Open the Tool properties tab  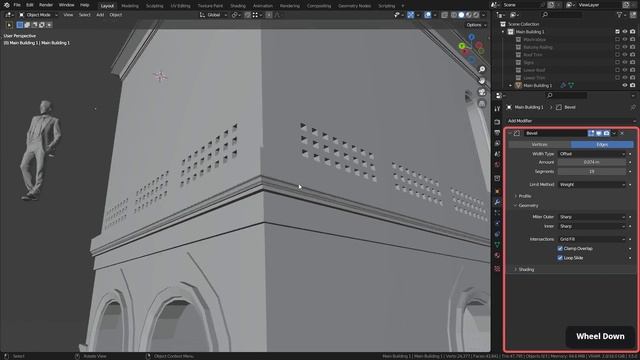coord(497,109)
